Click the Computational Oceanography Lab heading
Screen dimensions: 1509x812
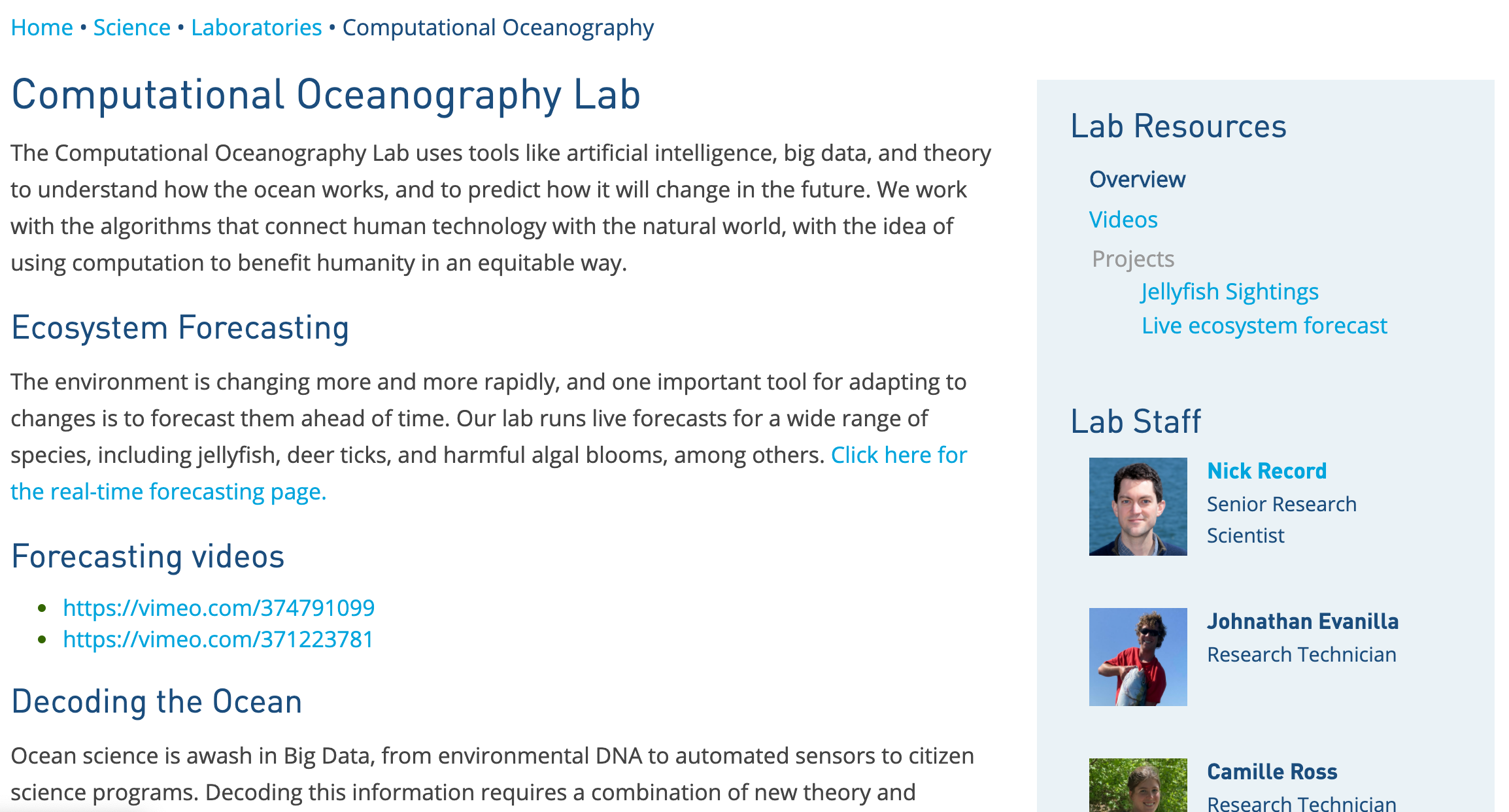[326, 95]
